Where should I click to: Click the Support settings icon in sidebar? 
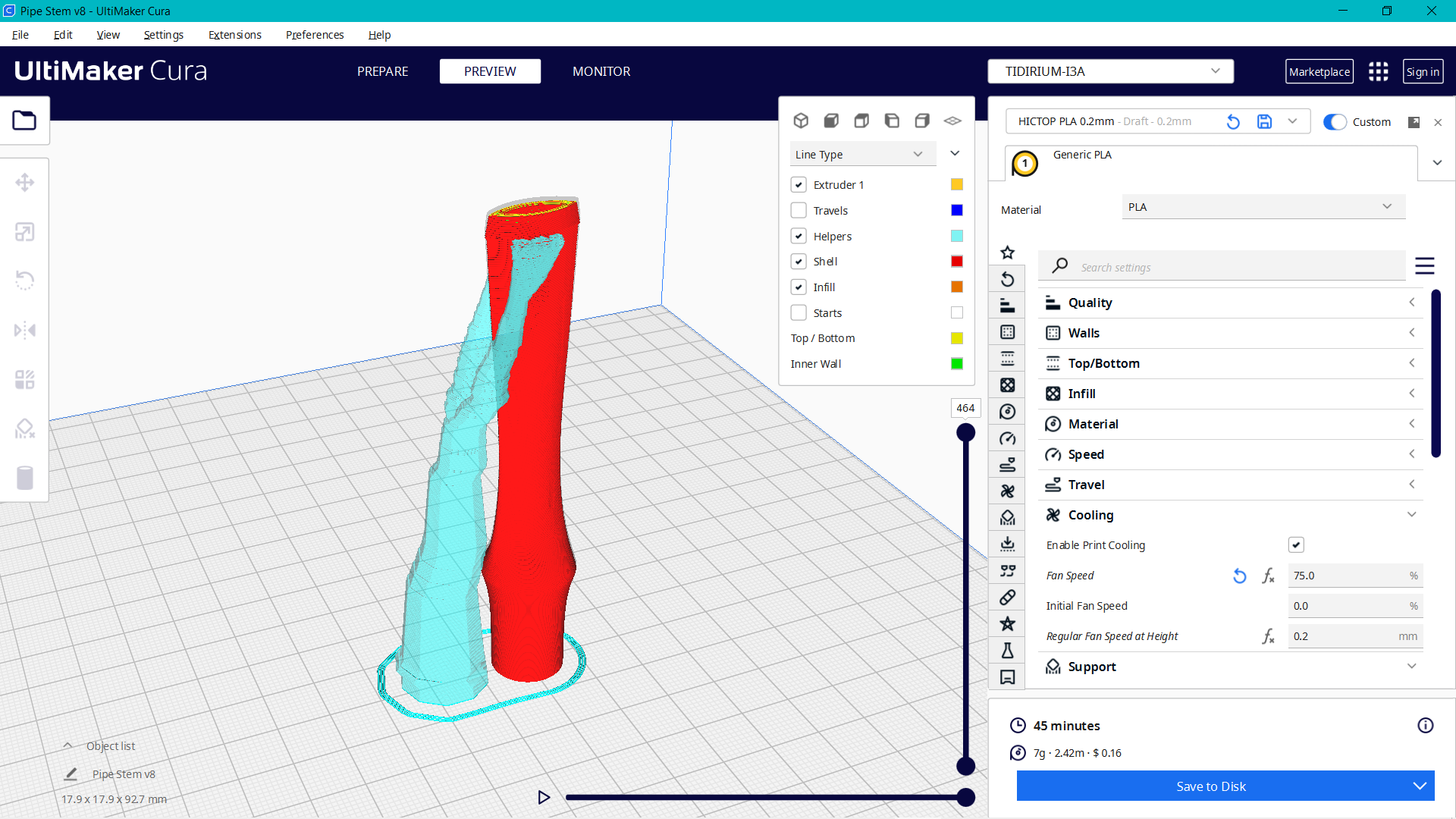[1007, 517]
